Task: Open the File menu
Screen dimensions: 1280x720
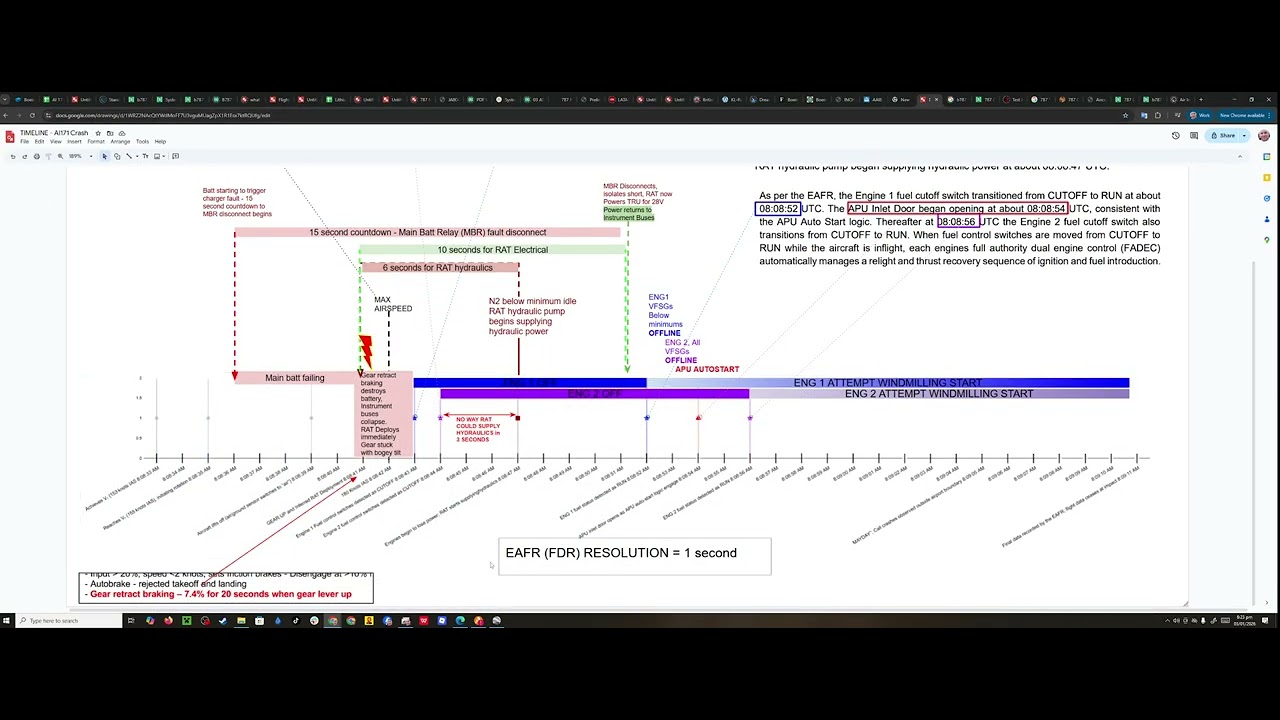Action: [x=25, y=141]
